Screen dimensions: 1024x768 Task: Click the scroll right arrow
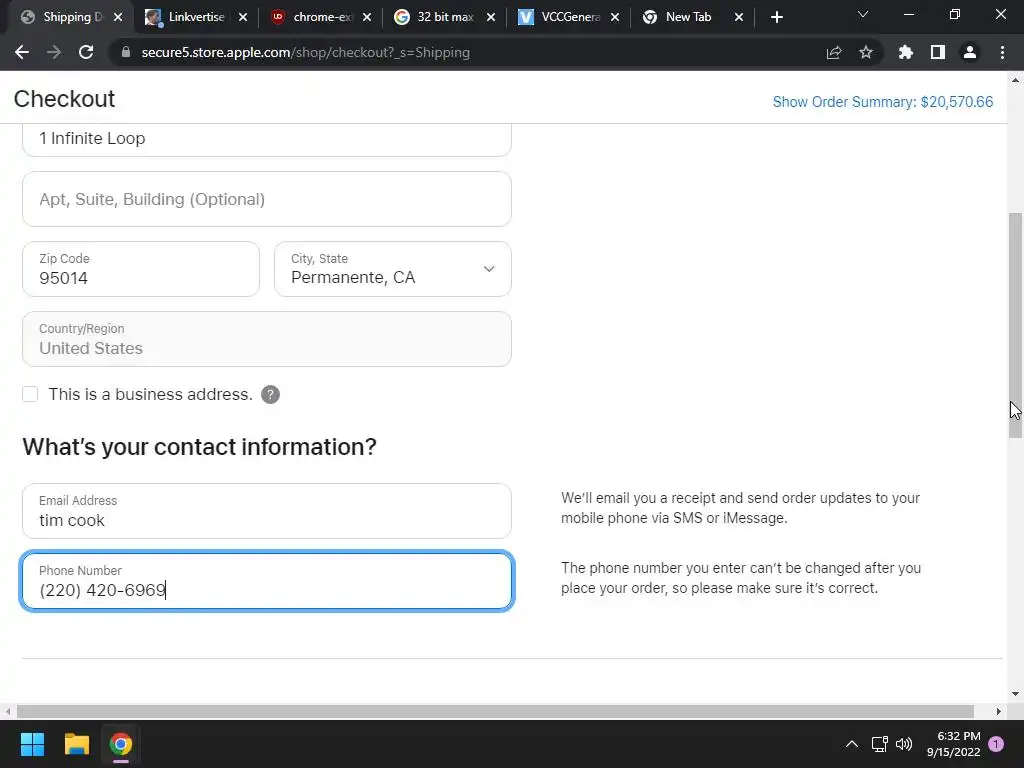click(x=998, y=711)
